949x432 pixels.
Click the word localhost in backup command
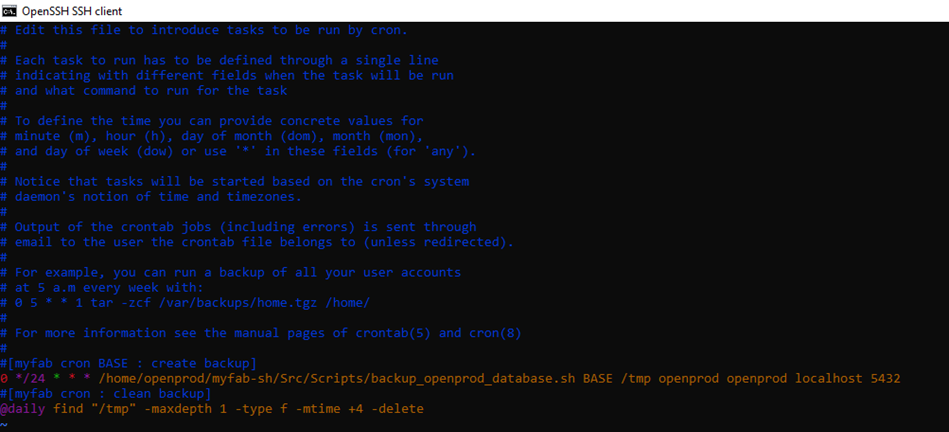(x=825, y=379)
